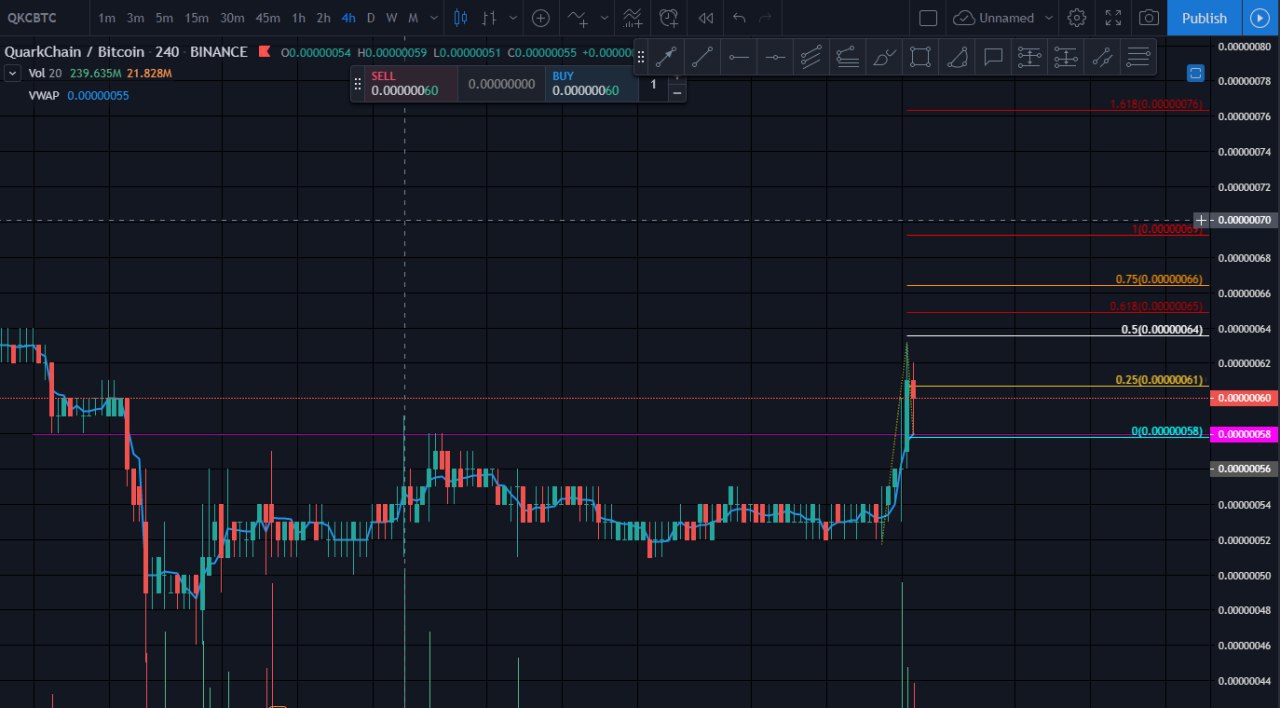This screenshot has width=1280, height=708.
Task: Open the layout dropdown next to Unnamed
Action: pyautogui.click(x=1048, y=18)
